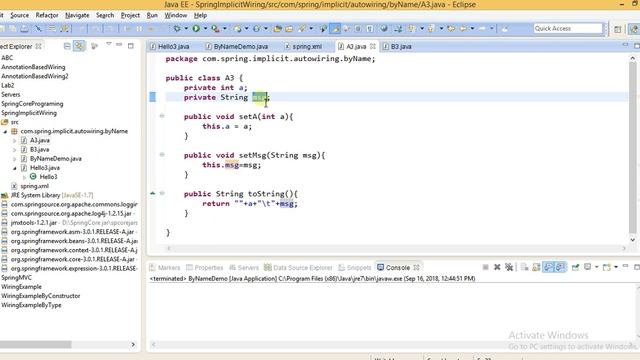Image resolution: width=640 pixels, height=360 pixels.
Task: Click the Remove Launch (X) icon in Console
Action: coord(497,267)
